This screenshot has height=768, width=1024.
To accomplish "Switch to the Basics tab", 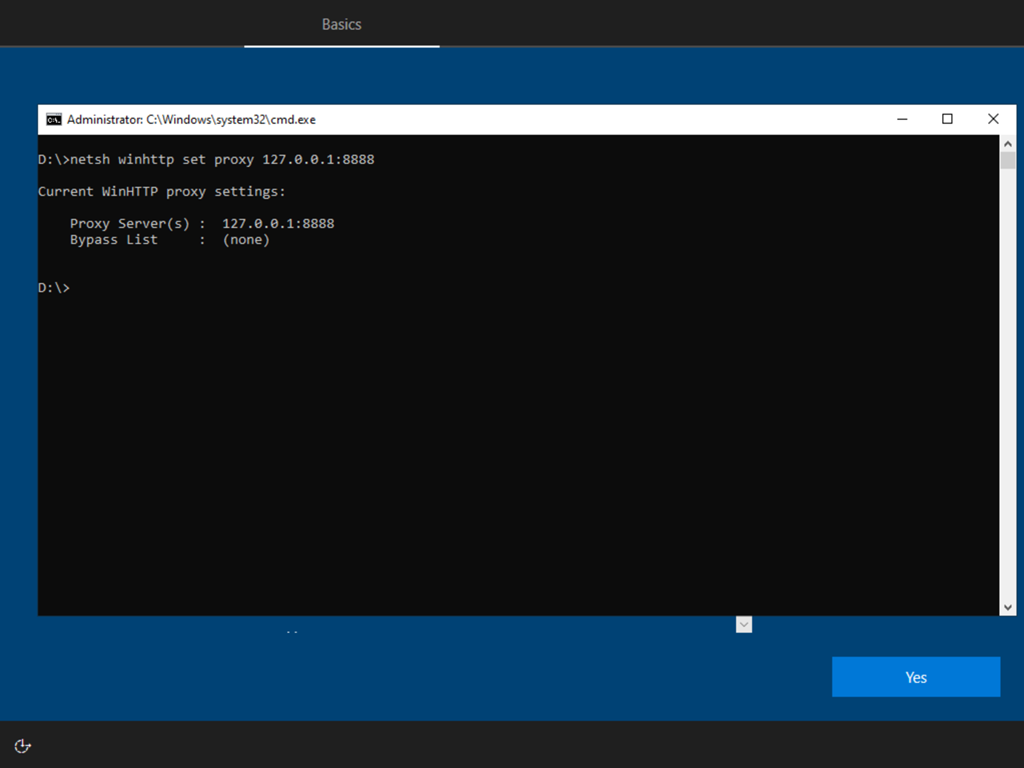I will (341, 24).
